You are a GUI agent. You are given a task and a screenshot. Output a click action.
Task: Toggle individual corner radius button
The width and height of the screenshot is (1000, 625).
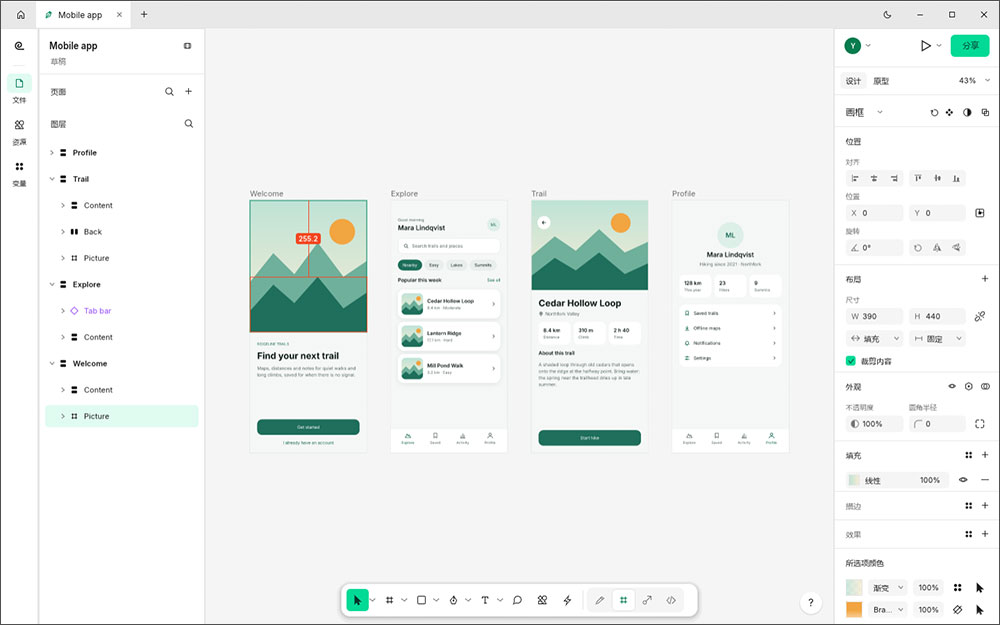click(980, 424)
